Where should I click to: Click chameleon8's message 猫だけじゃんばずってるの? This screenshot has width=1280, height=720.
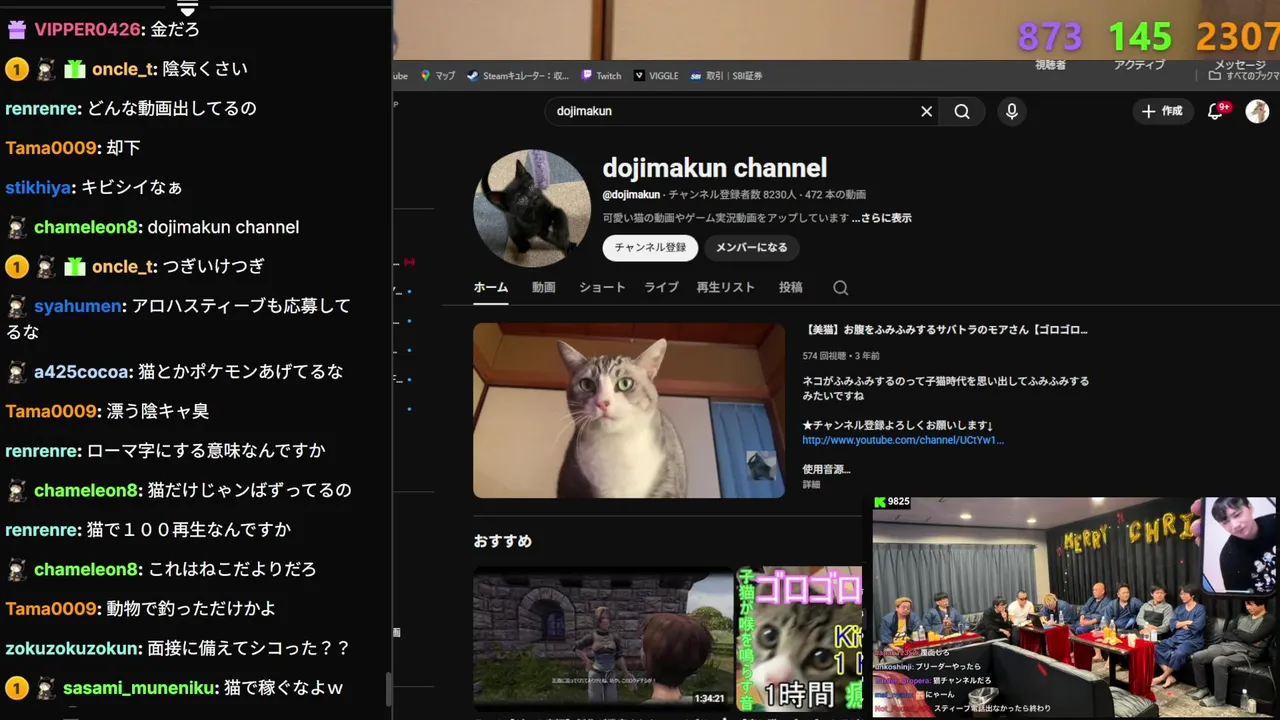[250, 490]
